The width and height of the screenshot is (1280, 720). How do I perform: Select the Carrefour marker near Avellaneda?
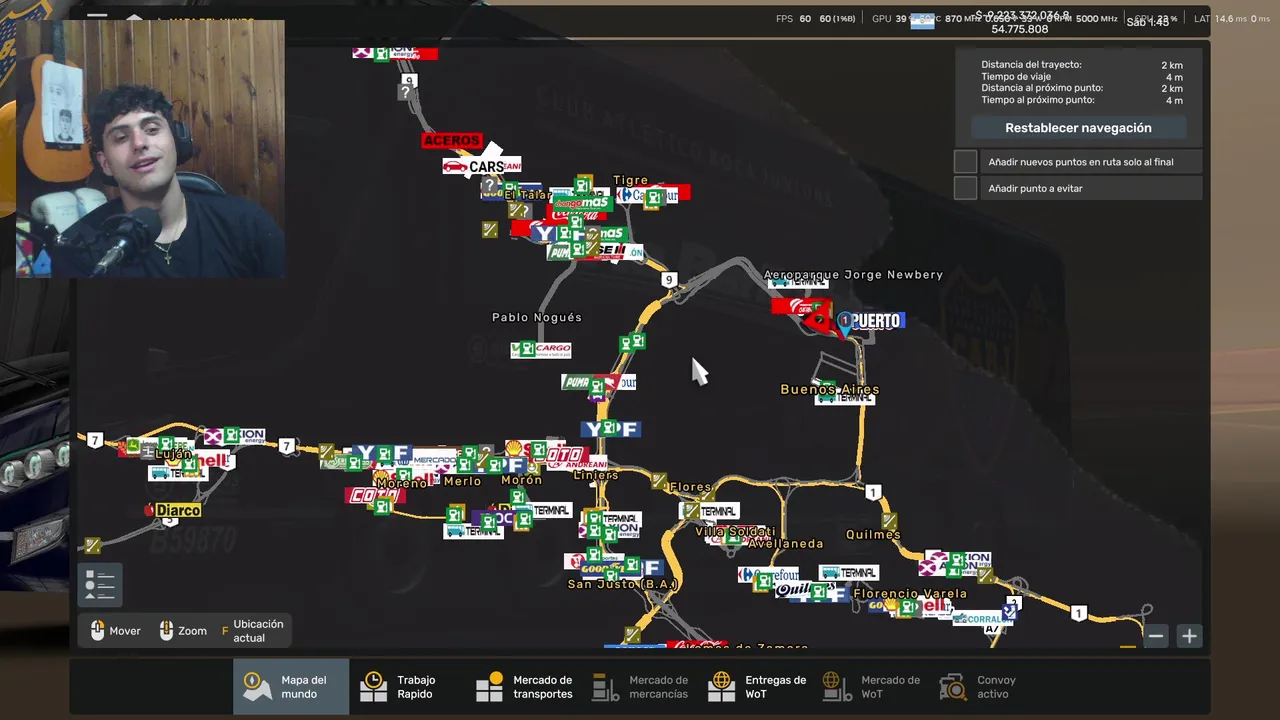pyautogui.click(x=768, y=575)
